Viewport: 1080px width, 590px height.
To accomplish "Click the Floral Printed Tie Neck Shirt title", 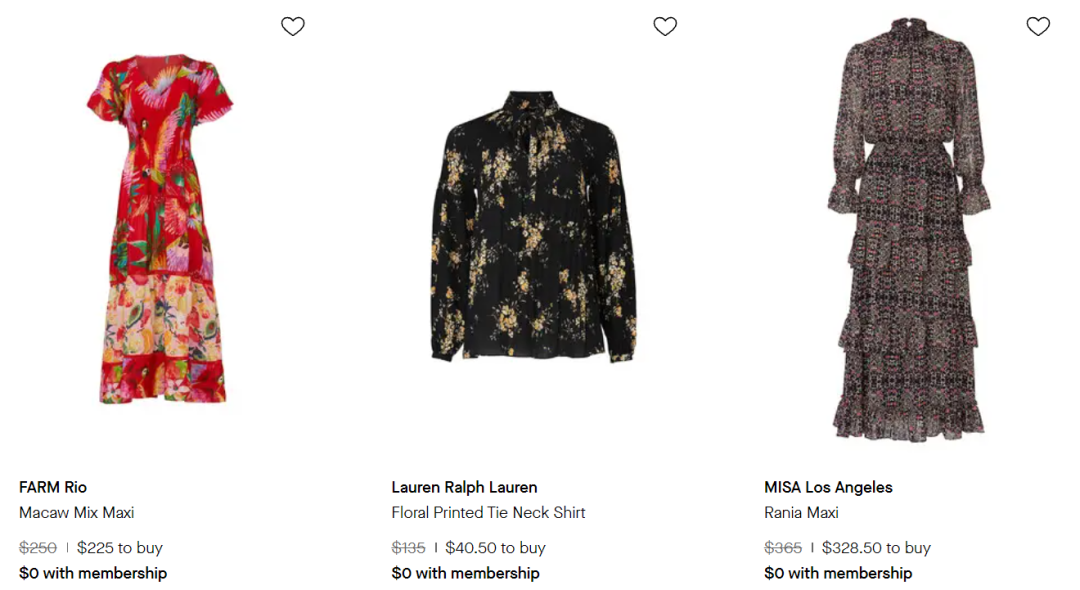I will 488,512.
